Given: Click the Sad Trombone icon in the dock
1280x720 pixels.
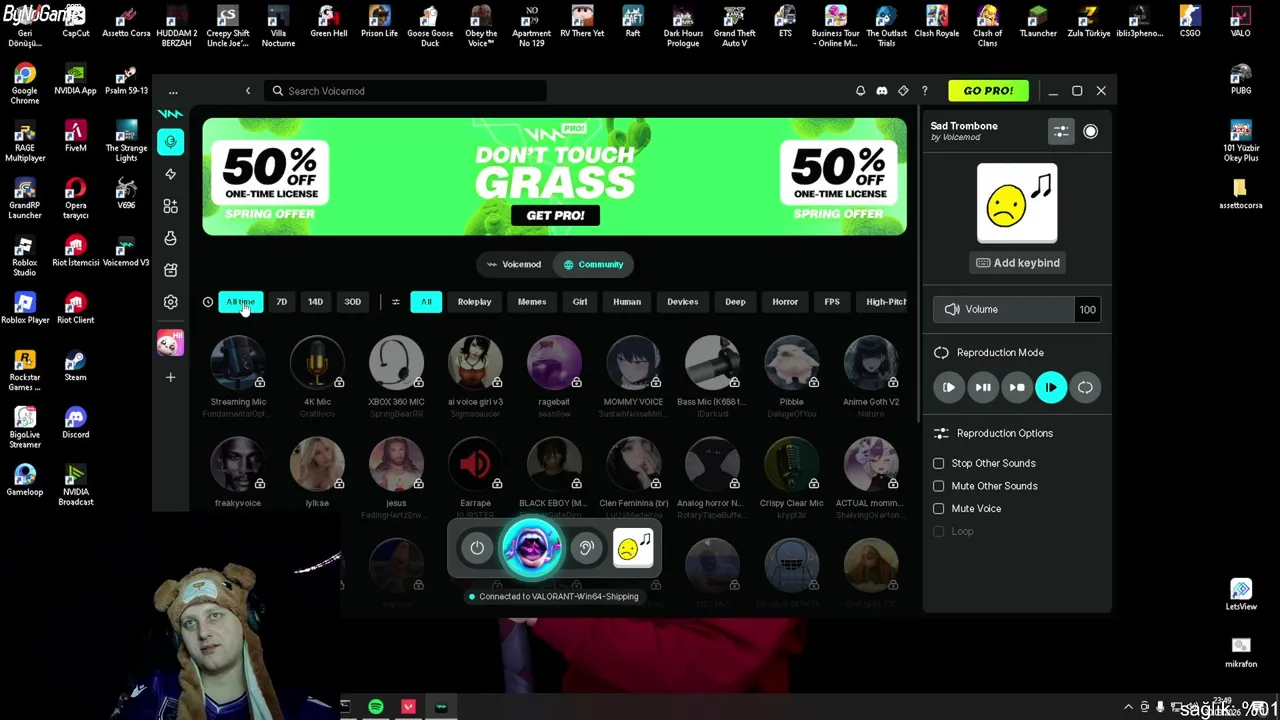Looking at the screenshot, I should pos(633,547).
